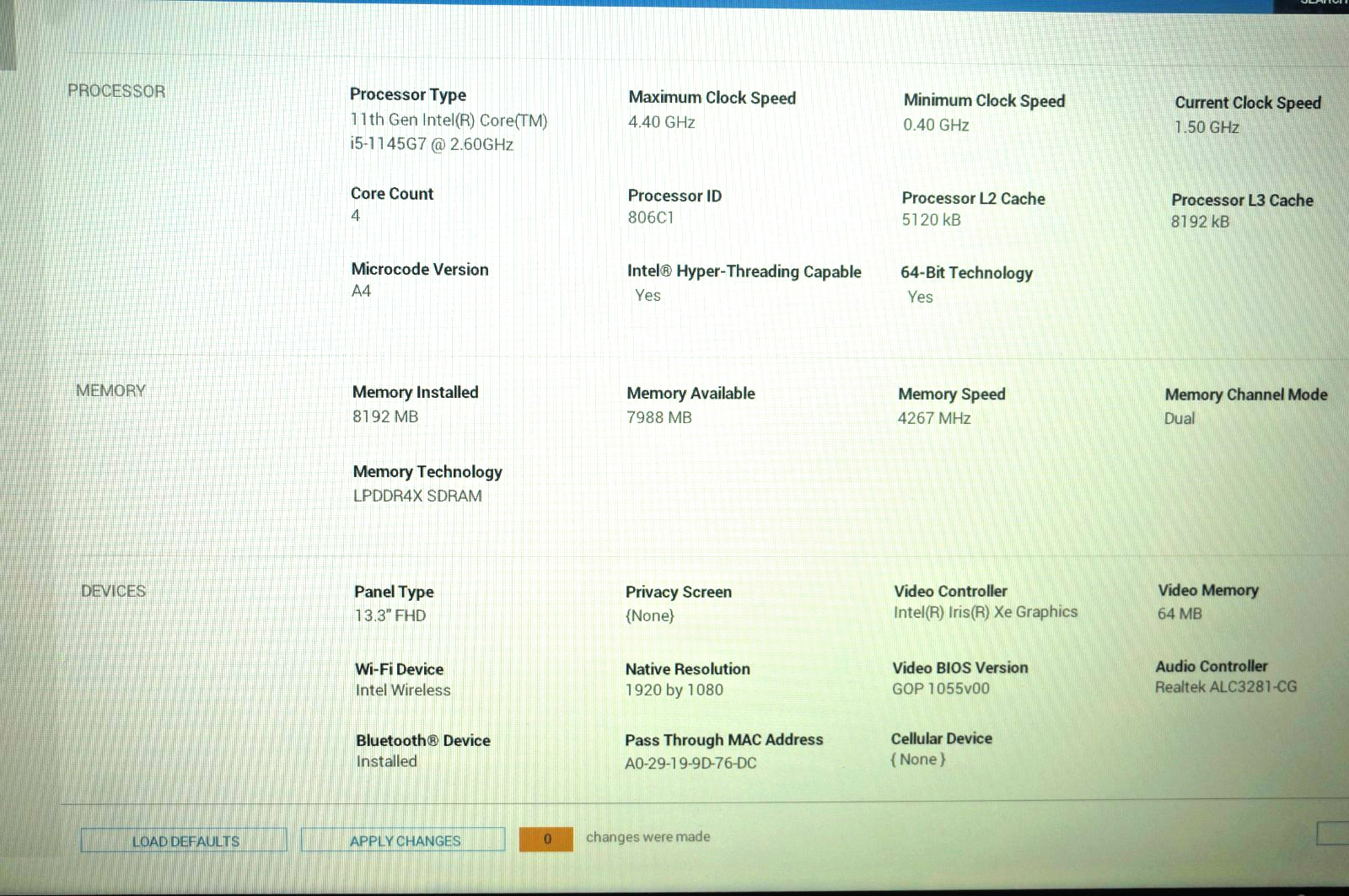The image size is (1349, 896).
Task: Click the Maximum Clock Speed label
Action: pyautogui.click(x=712, y=98)
